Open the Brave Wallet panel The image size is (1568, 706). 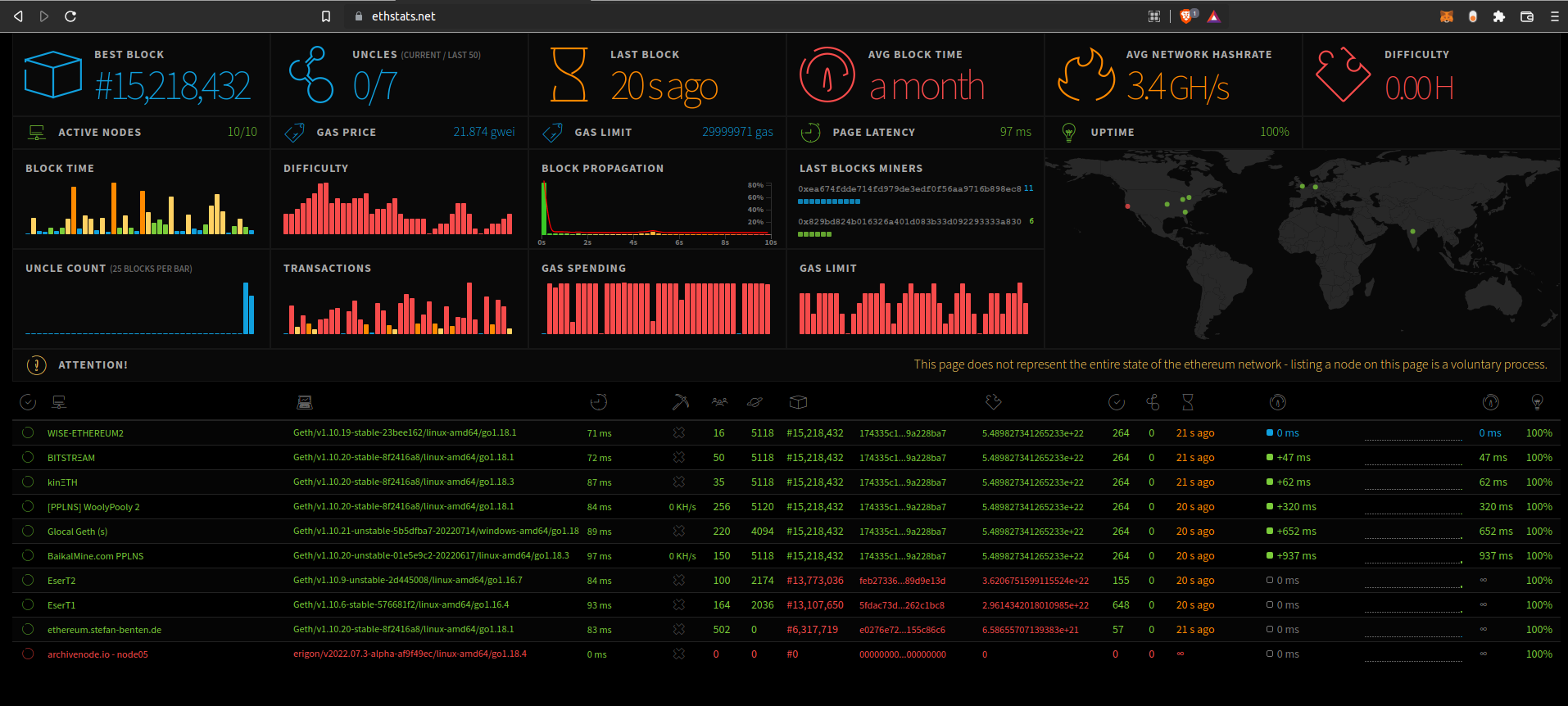click(1527, 16)
